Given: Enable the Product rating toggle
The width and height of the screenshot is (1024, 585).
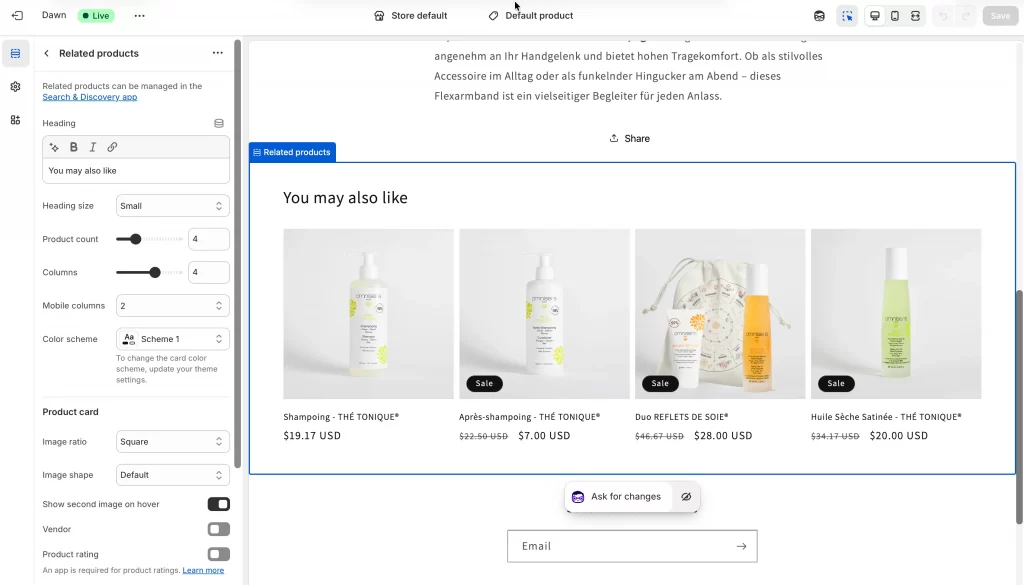Looking at the screenshot, I should 218,554.
